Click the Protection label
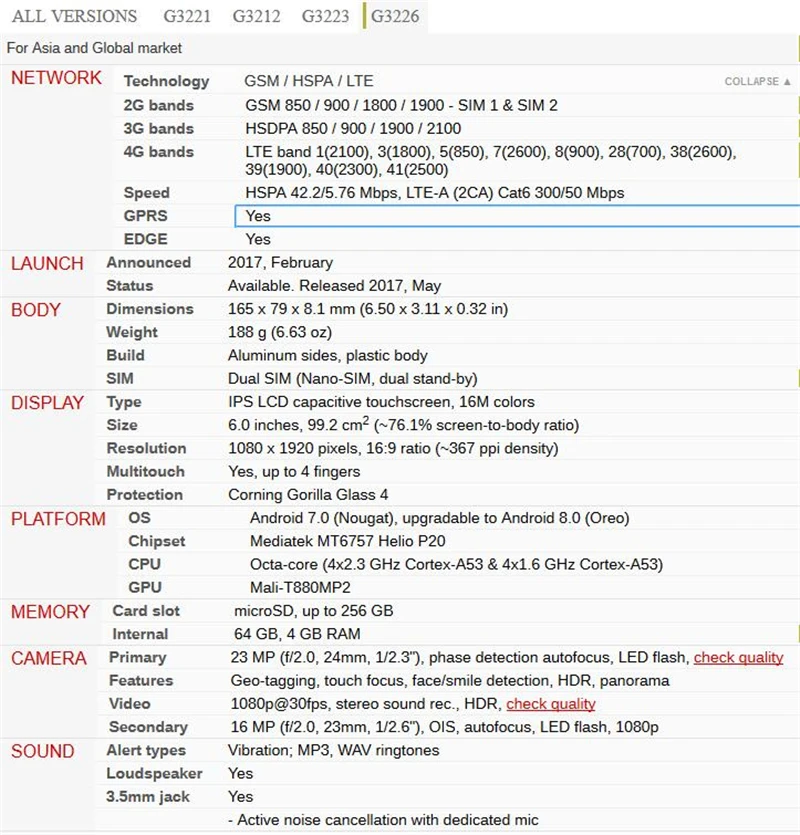 pyautogui.click(x=144, y=495)
